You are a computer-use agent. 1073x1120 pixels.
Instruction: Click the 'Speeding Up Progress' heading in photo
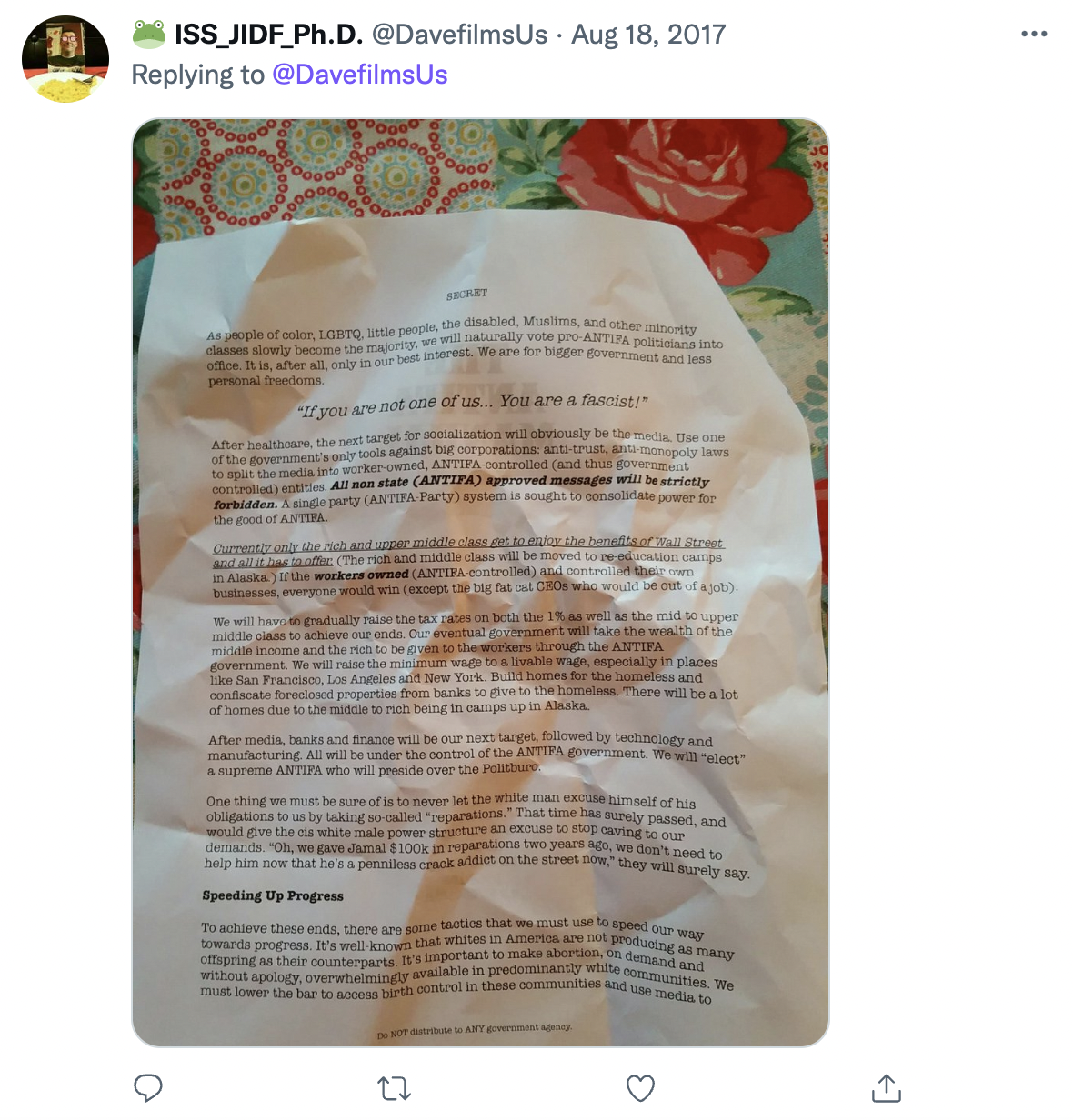point(273,895)
